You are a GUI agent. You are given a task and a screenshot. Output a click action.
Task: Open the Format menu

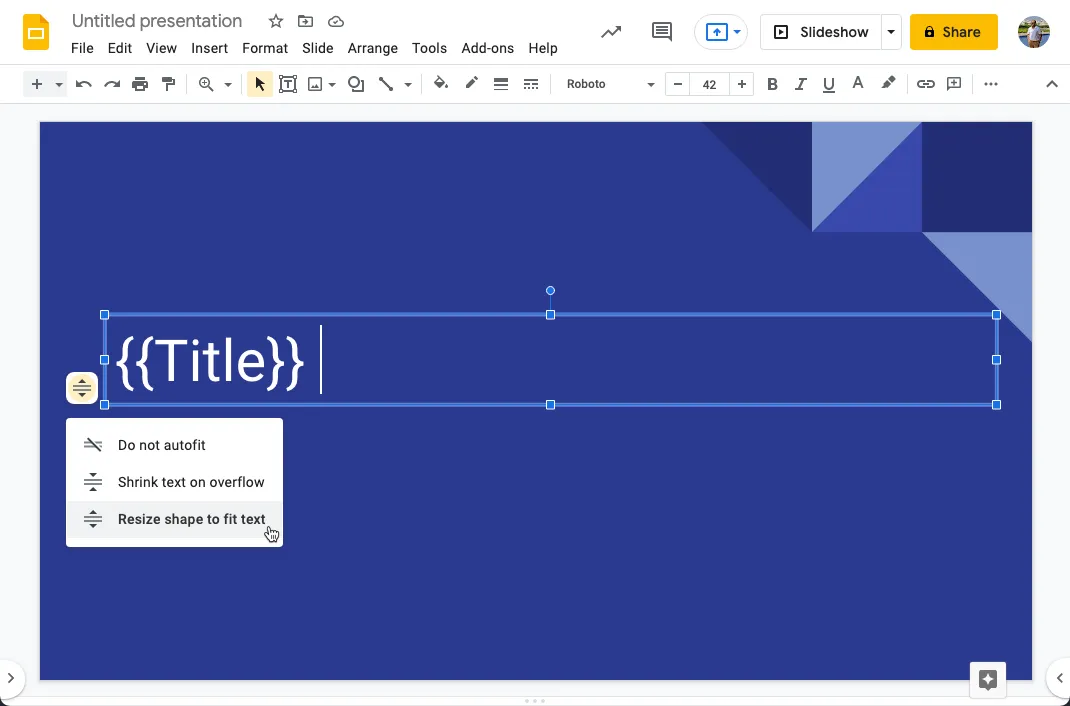point(264,48)
